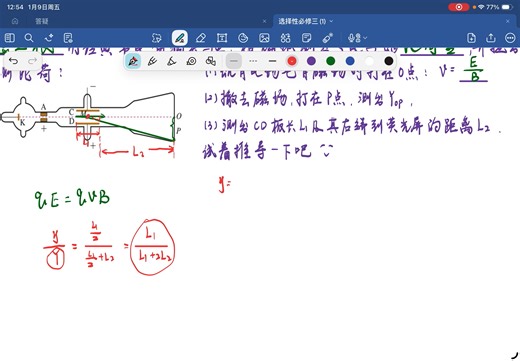Select the Pen tool in the toolbar
The height and width of the screenshot is (361, 520).
click(x=180, y=38)
